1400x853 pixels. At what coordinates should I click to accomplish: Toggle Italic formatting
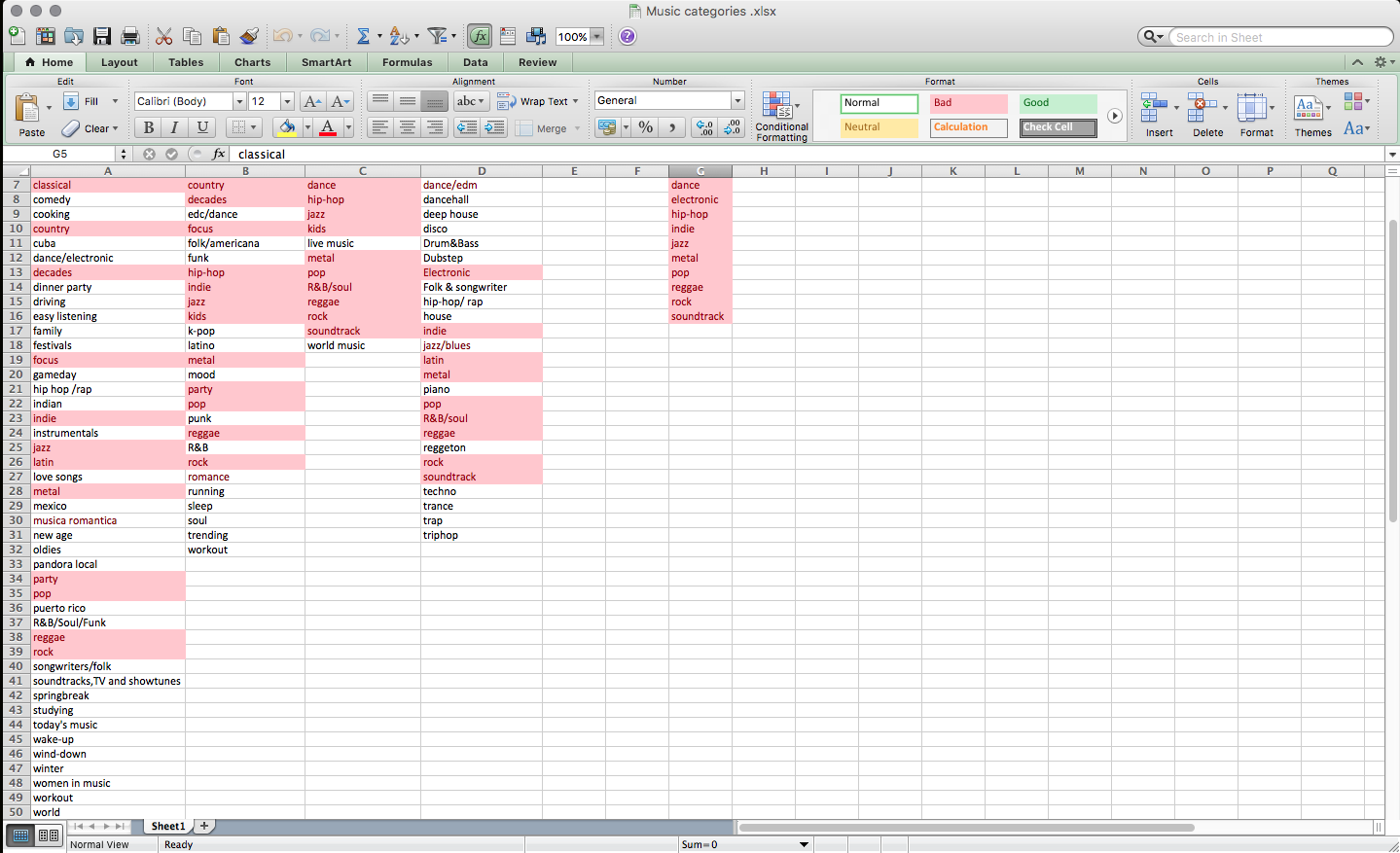[x=174, y=127]
